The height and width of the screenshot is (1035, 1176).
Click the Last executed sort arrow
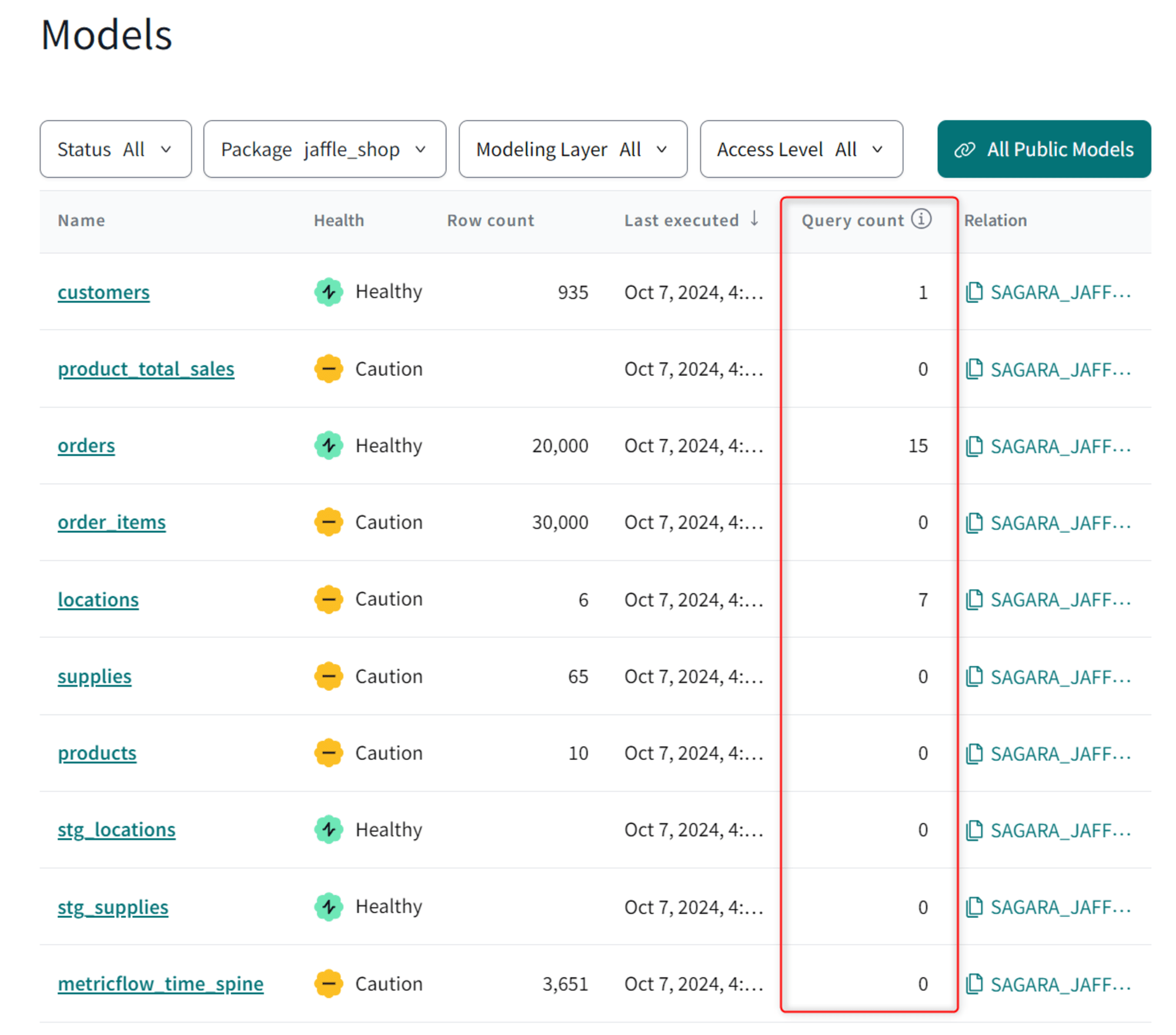(x=754, y=219)
